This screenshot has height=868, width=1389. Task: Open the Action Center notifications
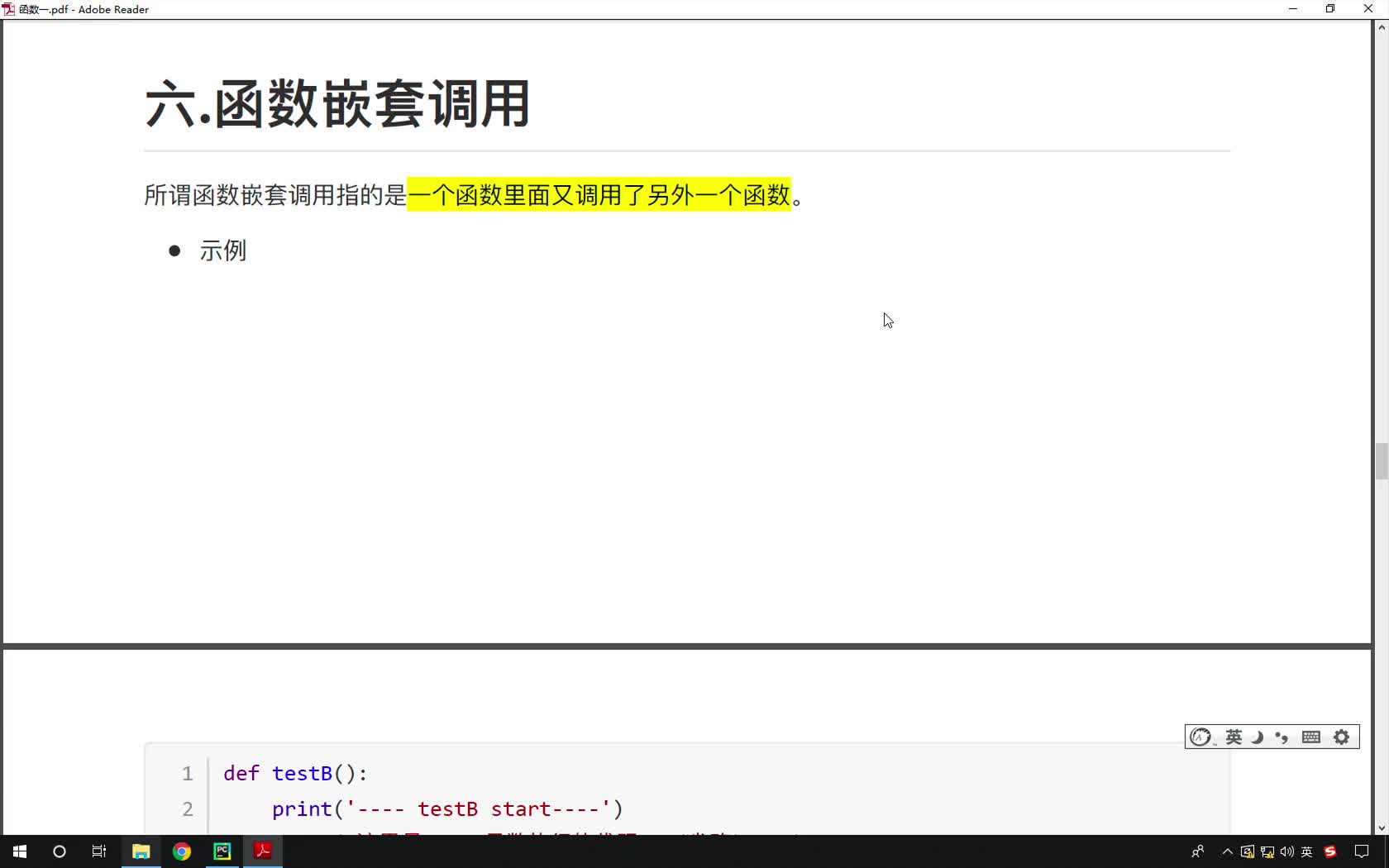[1363, 851]
